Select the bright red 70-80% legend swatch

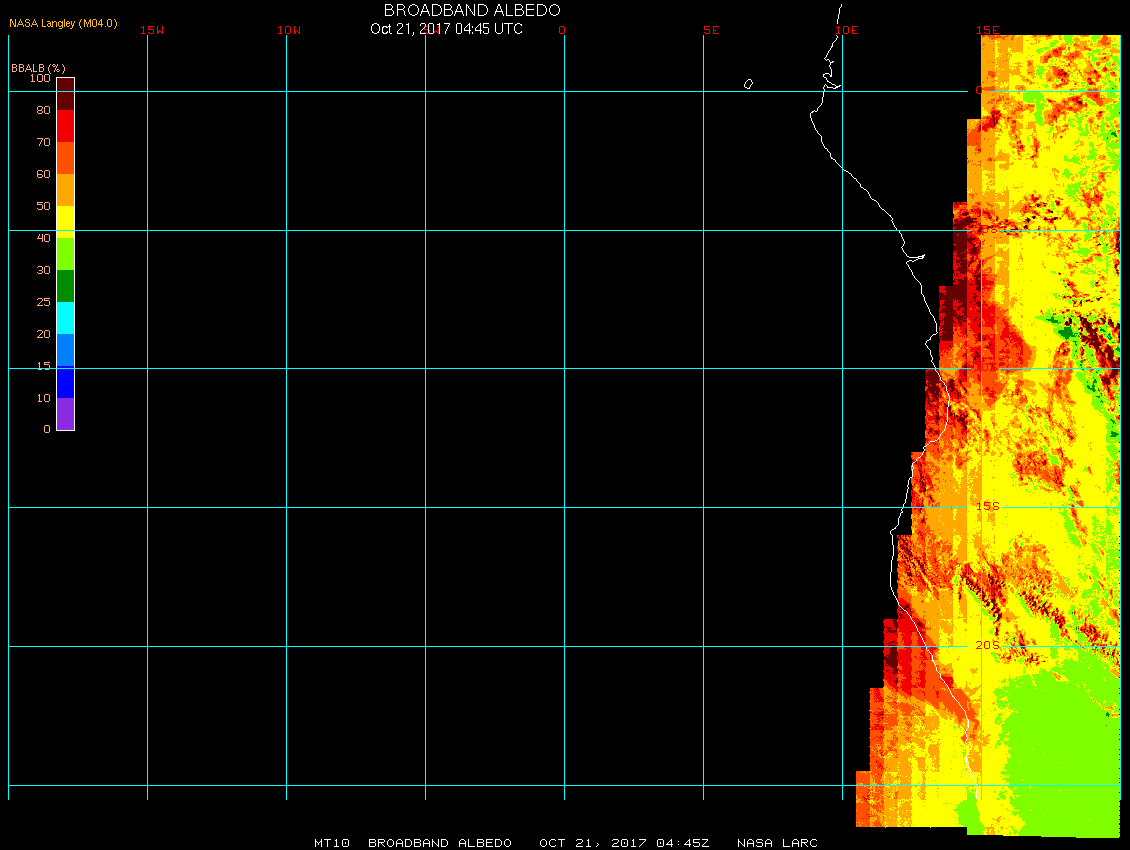tap(65, 126)
